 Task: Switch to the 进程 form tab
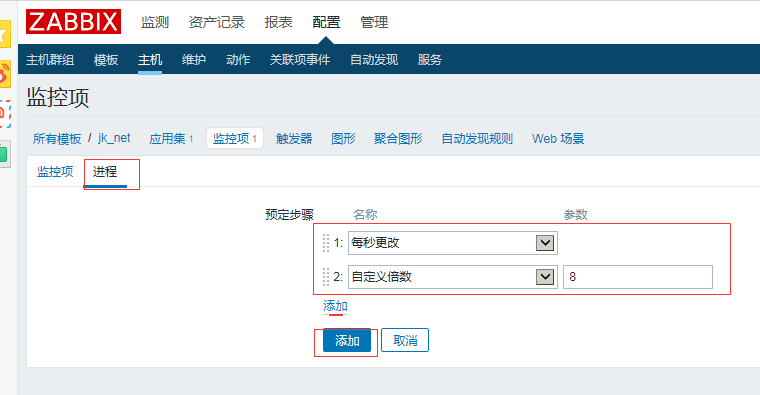click(x=105, y=172)
